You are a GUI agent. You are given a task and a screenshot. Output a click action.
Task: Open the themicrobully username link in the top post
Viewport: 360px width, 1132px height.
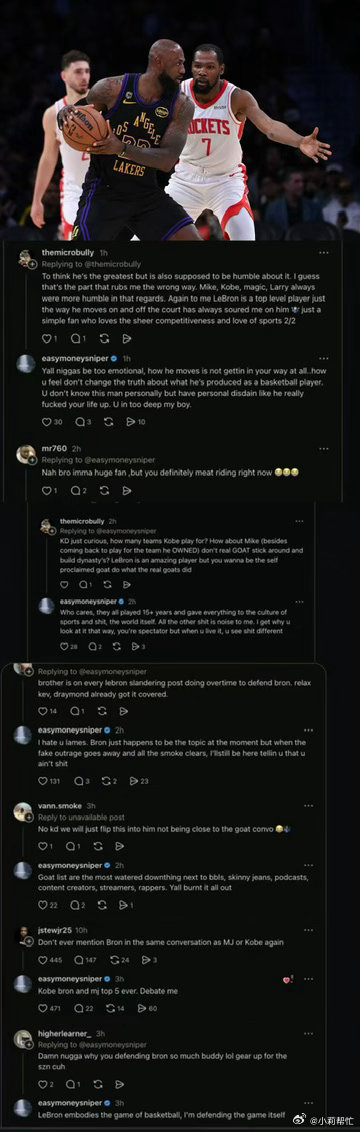[x=67, y=253]
